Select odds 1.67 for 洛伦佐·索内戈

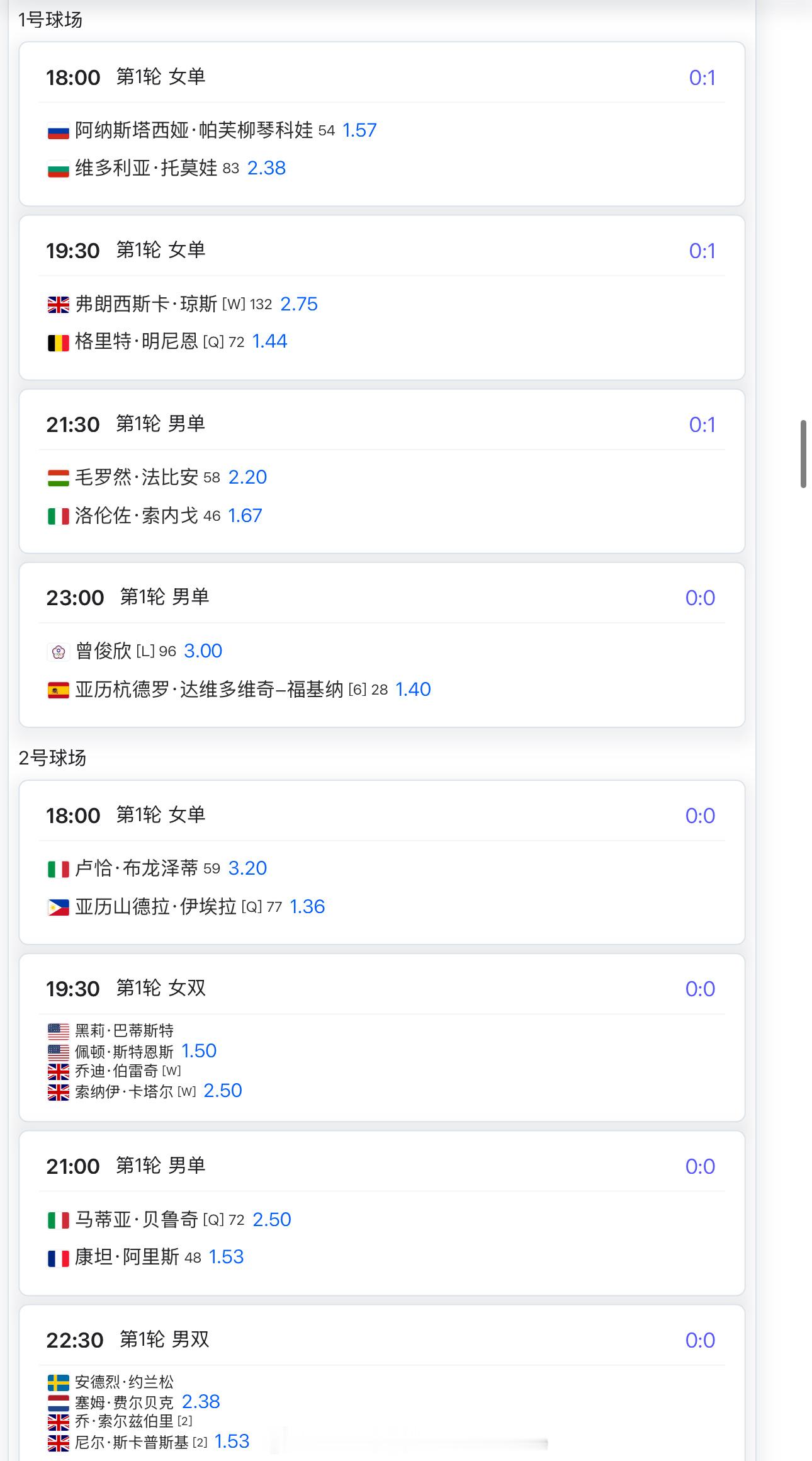[245, 516]
